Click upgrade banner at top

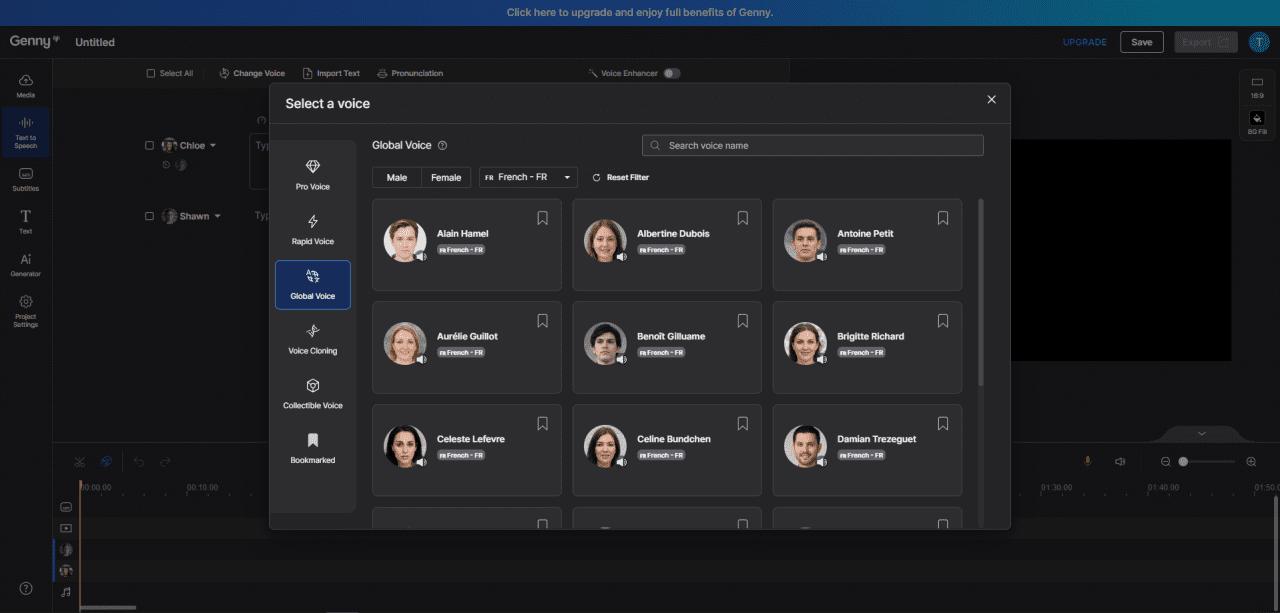coord(640,13)
